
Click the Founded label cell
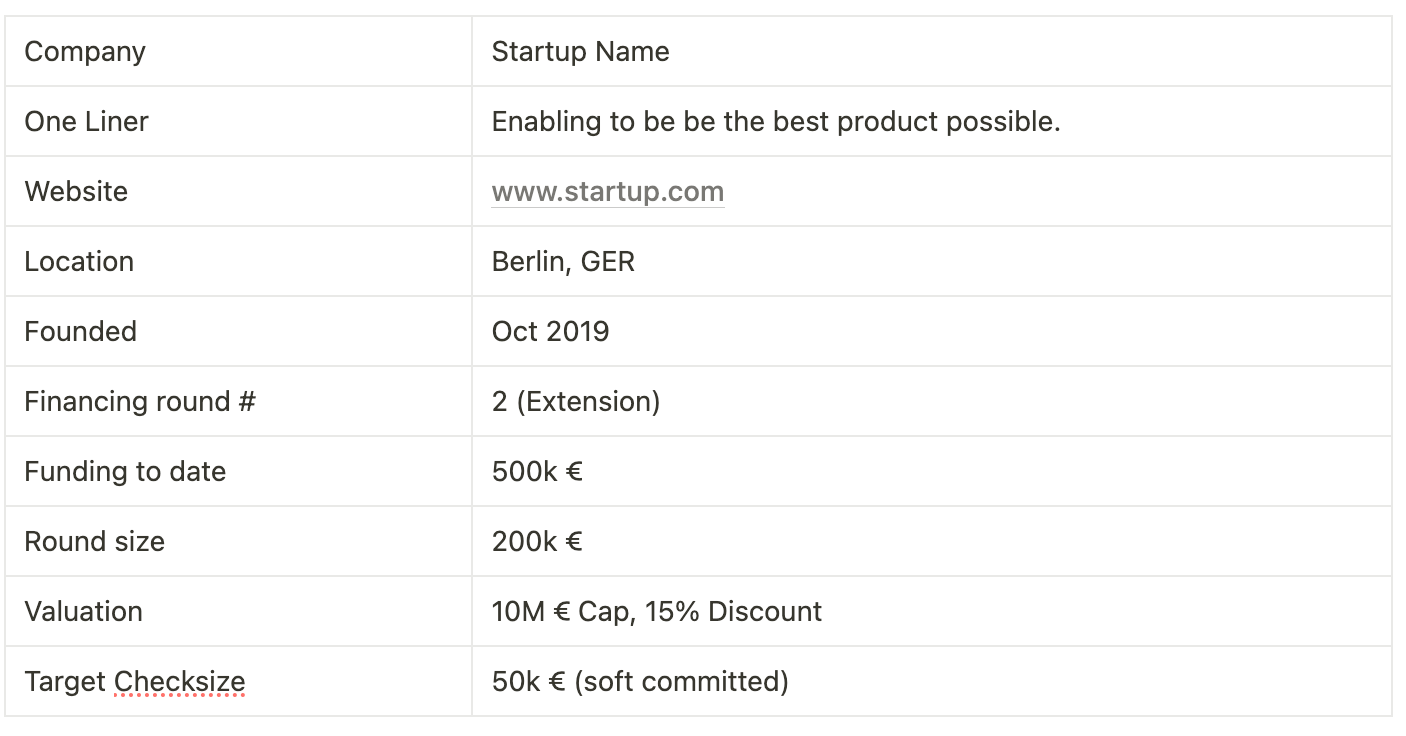pos(238,331)
